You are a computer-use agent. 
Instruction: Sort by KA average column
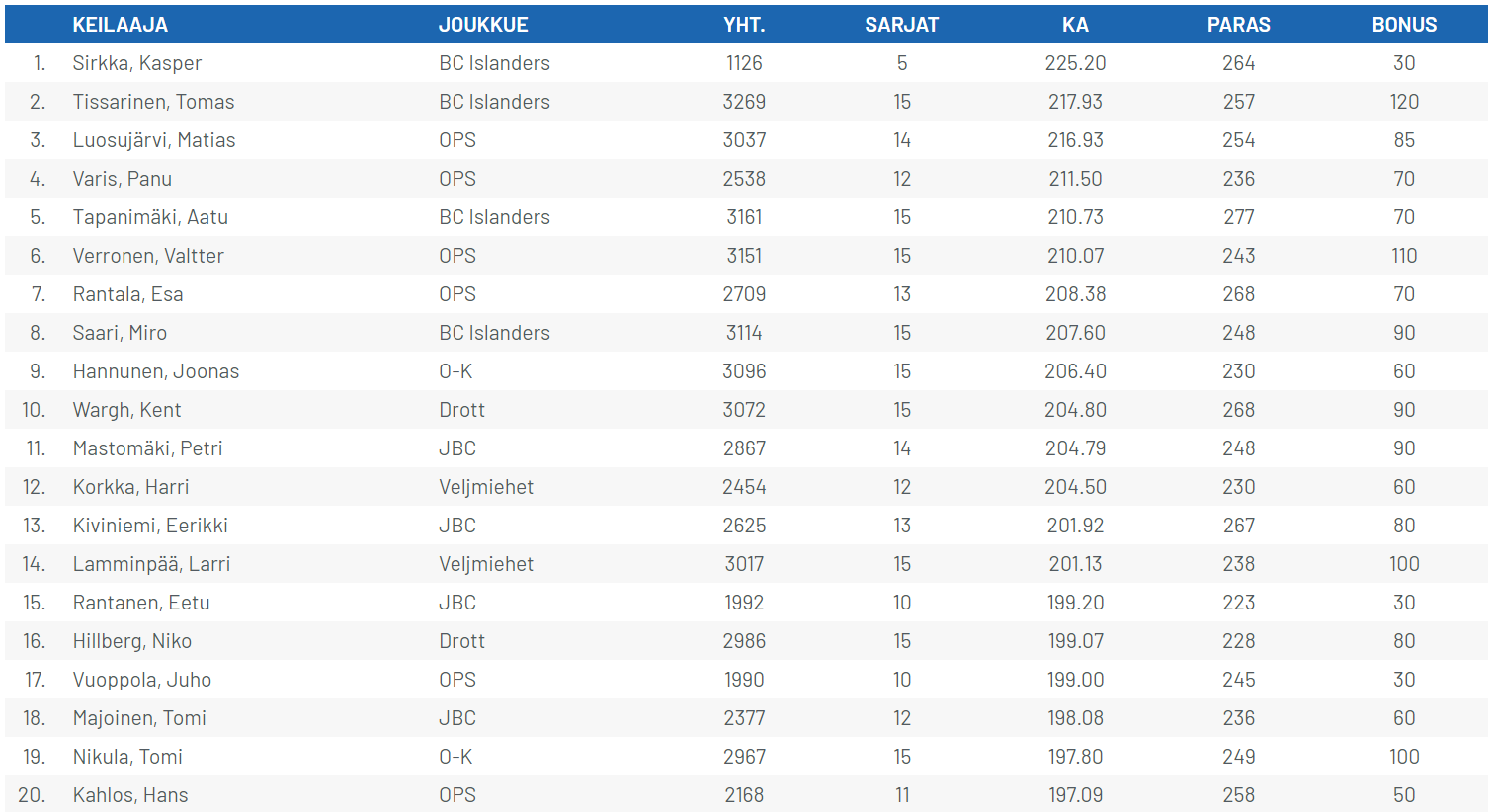tap(1075, 25)
